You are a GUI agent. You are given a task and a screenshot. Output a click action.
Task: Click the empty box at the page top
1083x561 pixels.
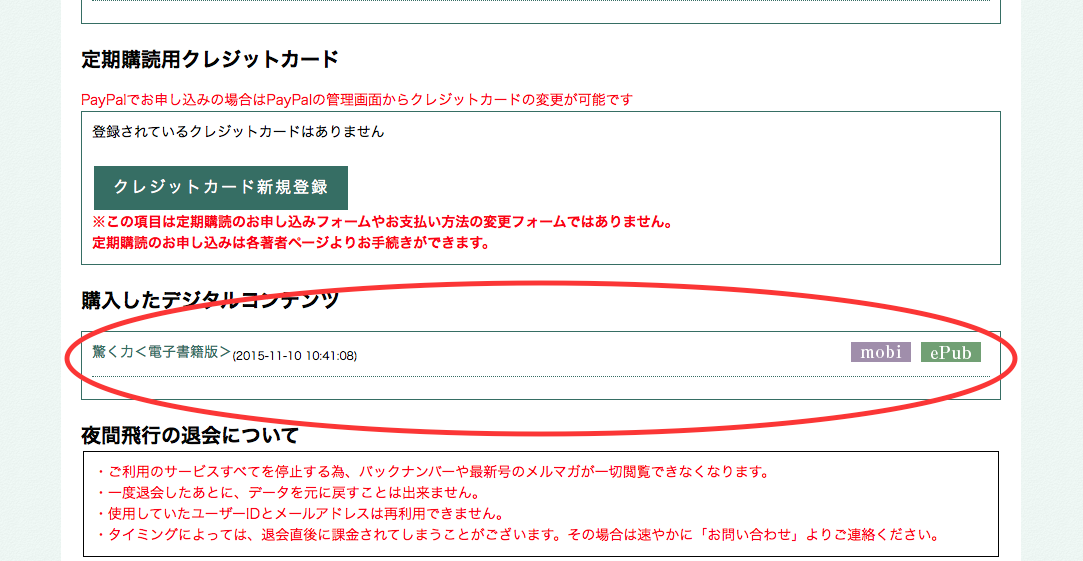pos(540,10)
